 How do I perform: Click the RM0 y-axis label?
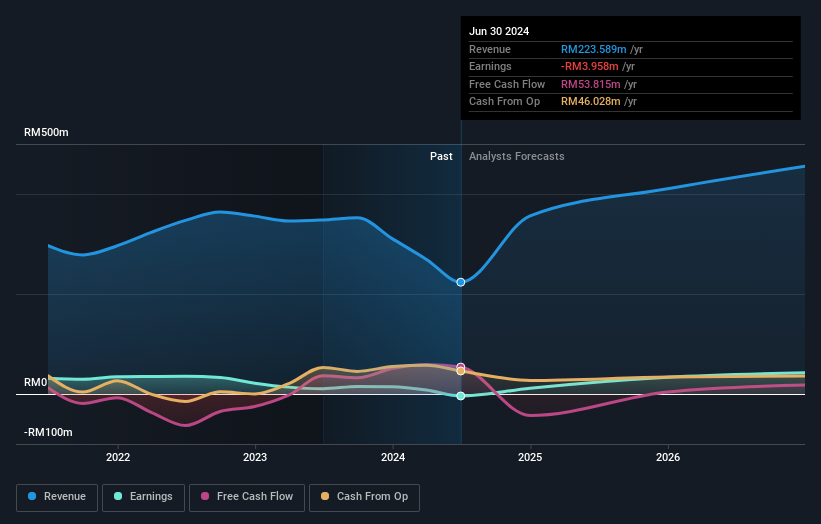[36, 383]
